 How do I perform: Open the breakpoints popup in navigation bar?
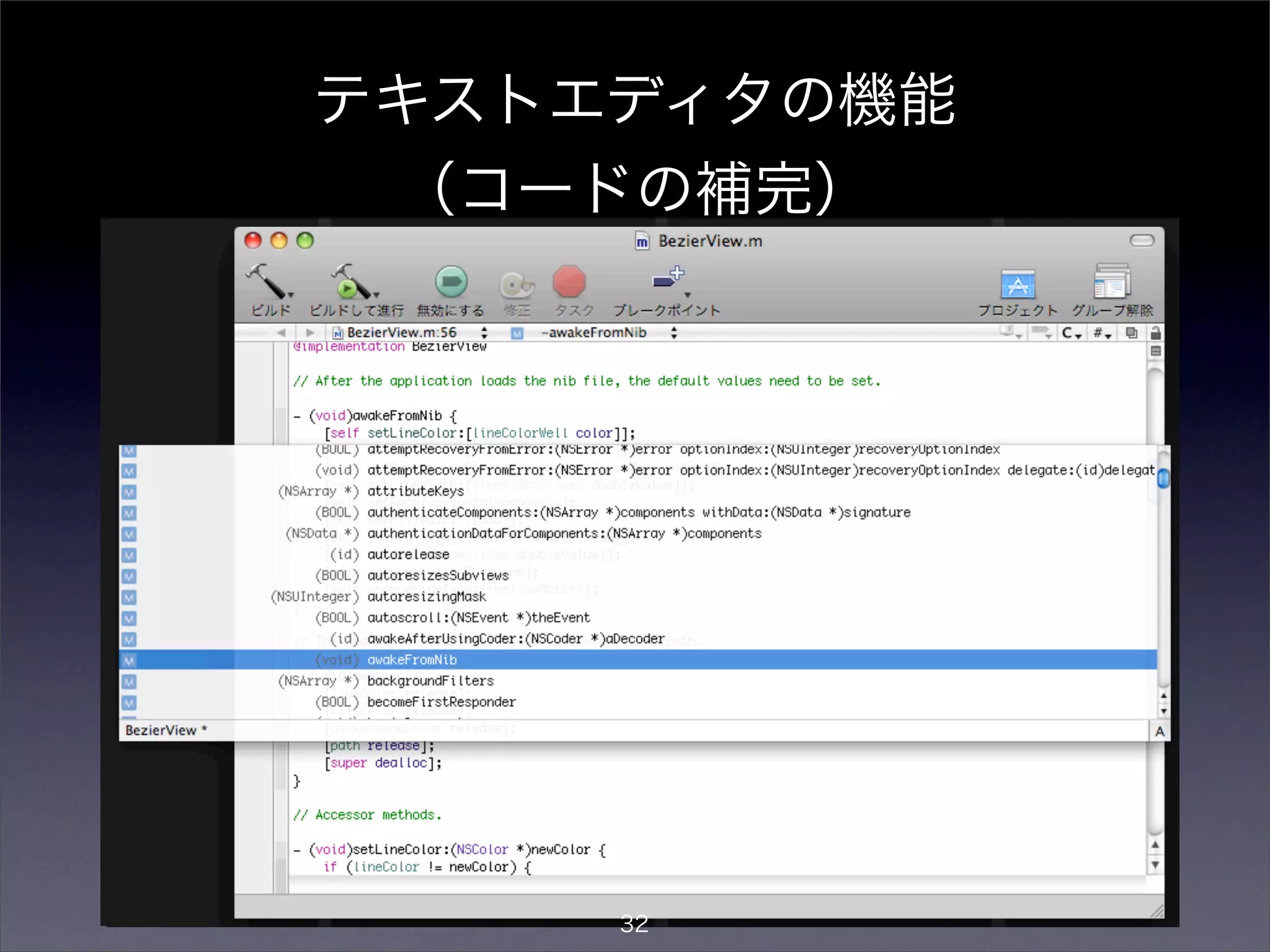(x=1042, y=333)
